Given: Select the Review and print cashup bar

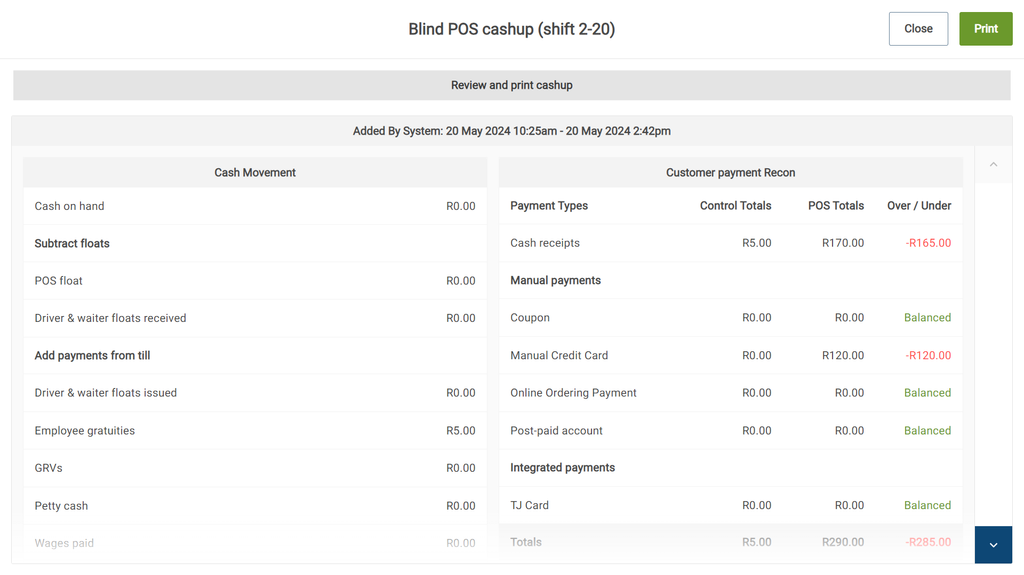Looking at the screenshot, I should tap(511, 85).
